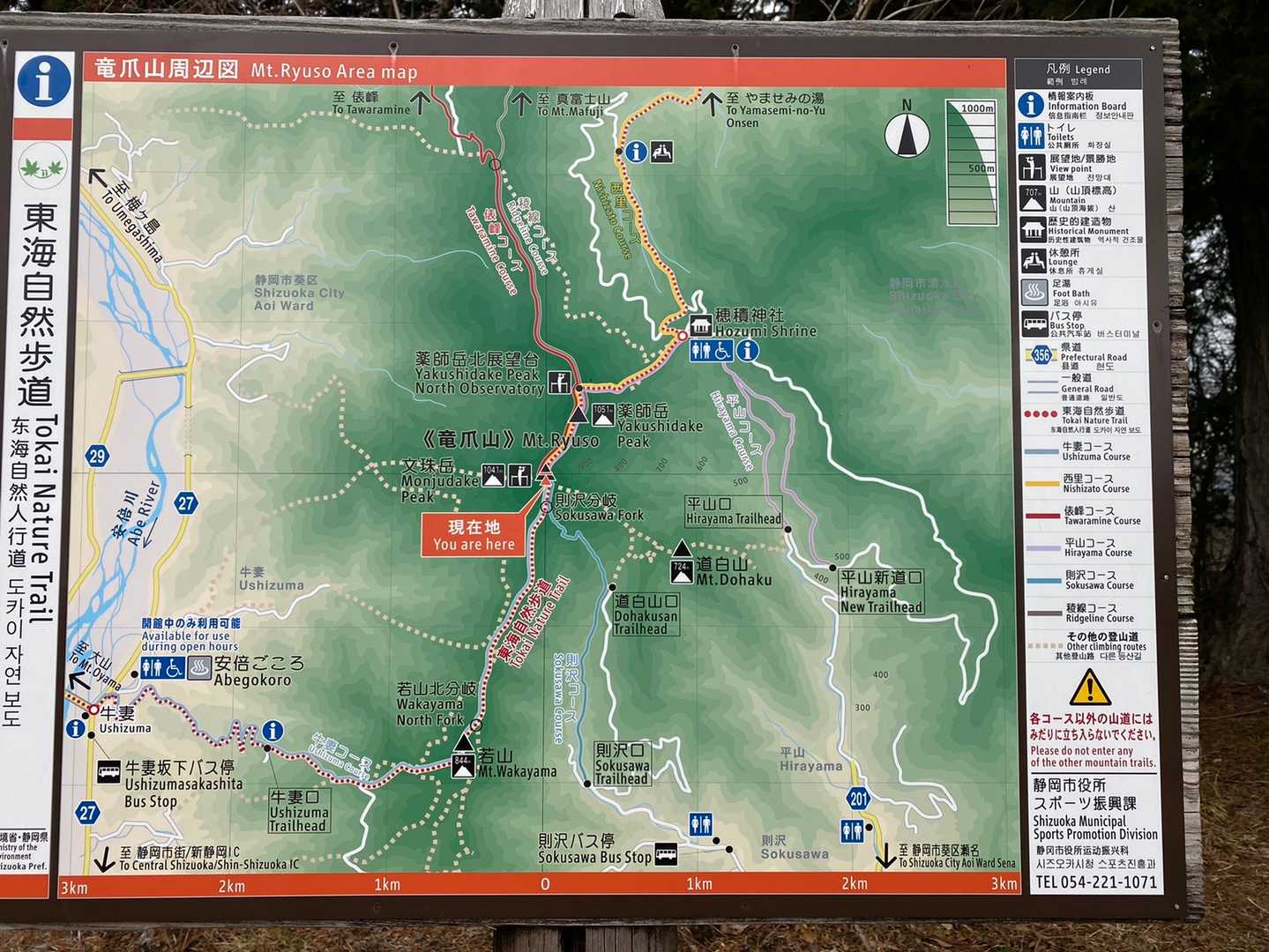Click the Yakushidake North Observatory viewpoint icon

557,383
